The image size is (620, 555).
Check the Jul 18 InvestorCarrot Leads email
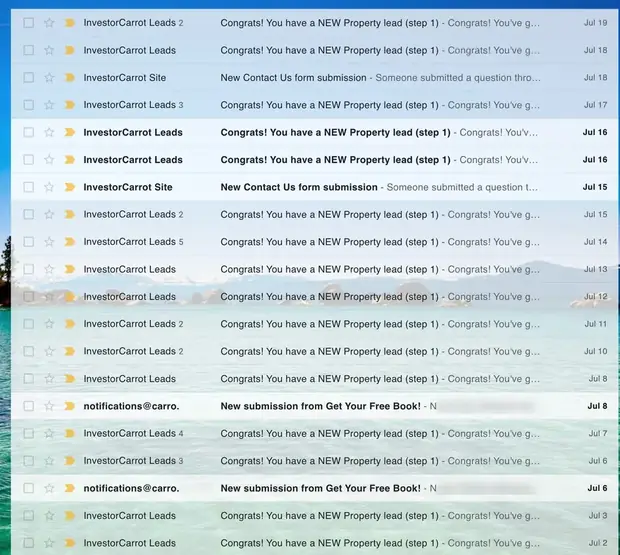pyautogui.click(x=28, y=50)
